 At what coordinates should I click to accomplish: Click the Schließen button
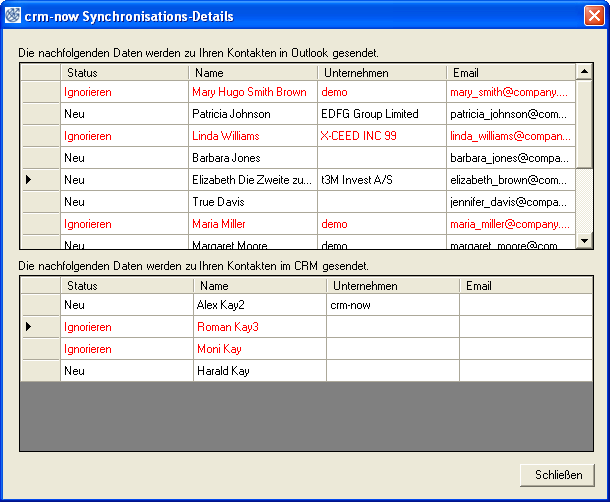click(558, 475)
